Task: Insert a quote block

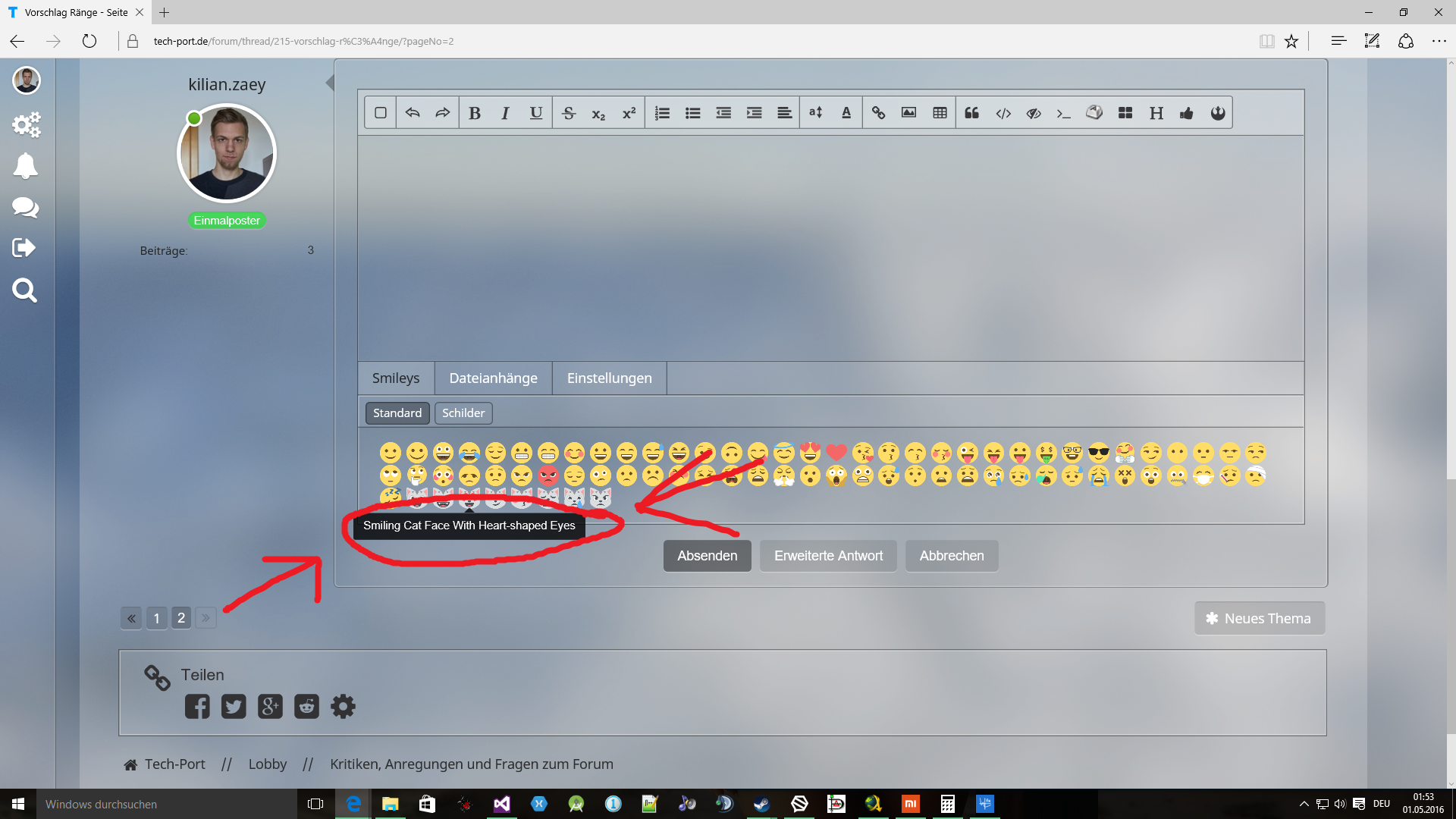Action: click(971, 113)
